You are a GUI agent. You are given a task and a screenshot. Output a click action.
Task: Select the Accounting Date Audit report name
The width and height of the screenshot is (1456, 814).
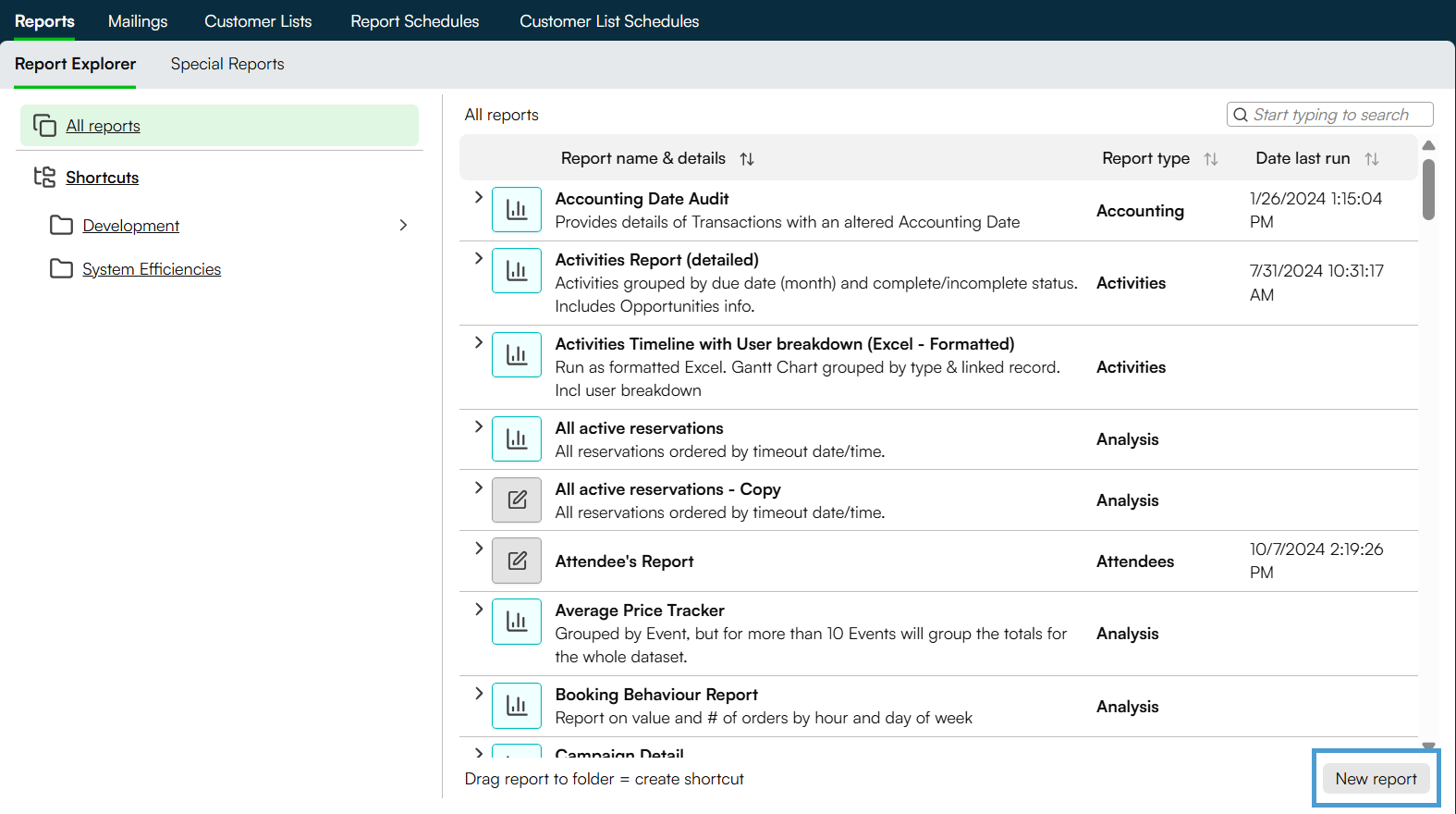642,199
